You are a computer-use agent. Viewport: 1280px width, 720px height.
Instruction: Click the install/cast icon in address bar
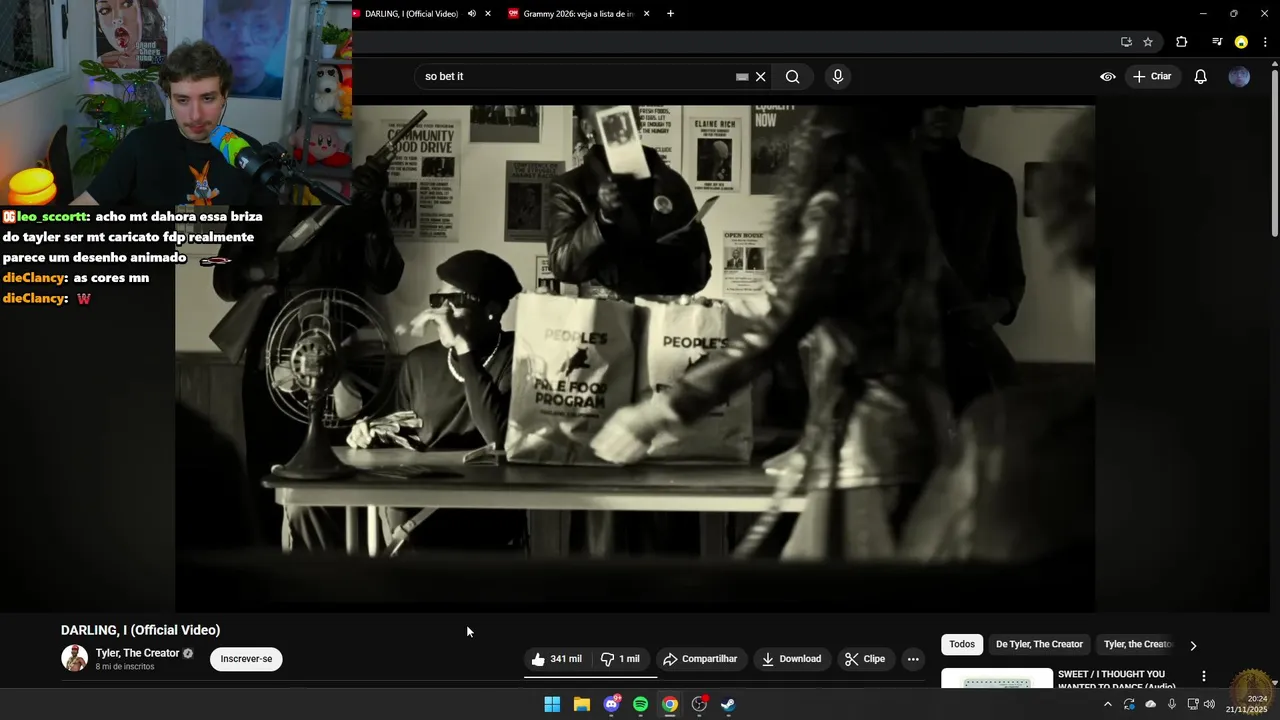pyautogui.click(x=1126, y=42)
